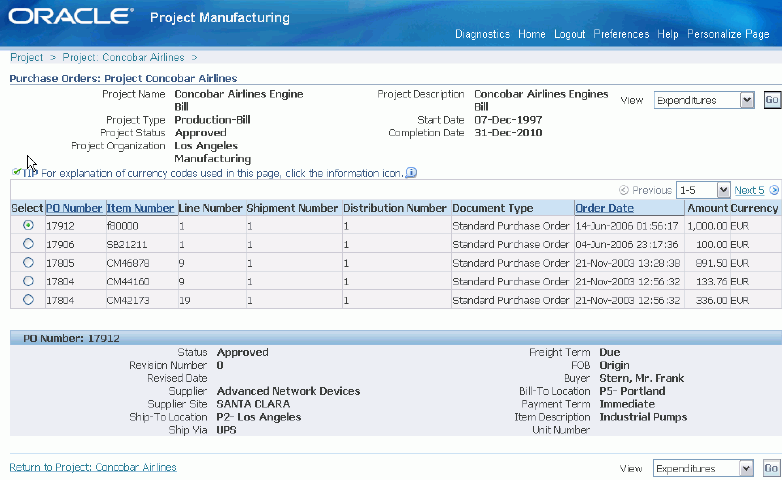782x480 pixels.
Task: Click Start Date 07-Dec-1997 value
Action: pyautogui.click(x=508, y=120)
